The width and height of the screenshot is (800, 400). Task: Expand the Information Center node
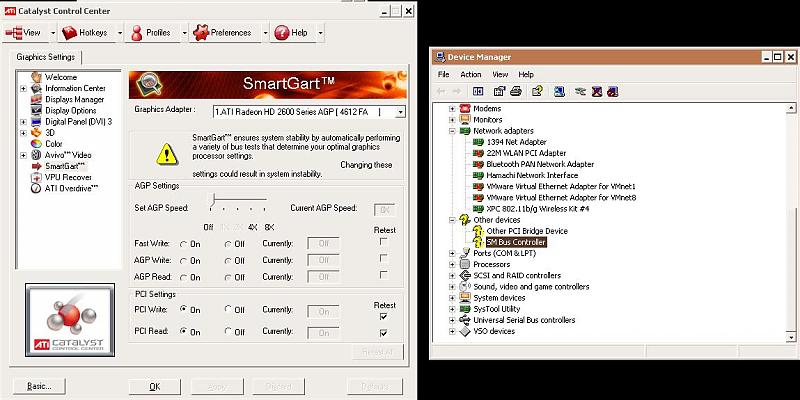pyautogui.click(x=23, y=88)
